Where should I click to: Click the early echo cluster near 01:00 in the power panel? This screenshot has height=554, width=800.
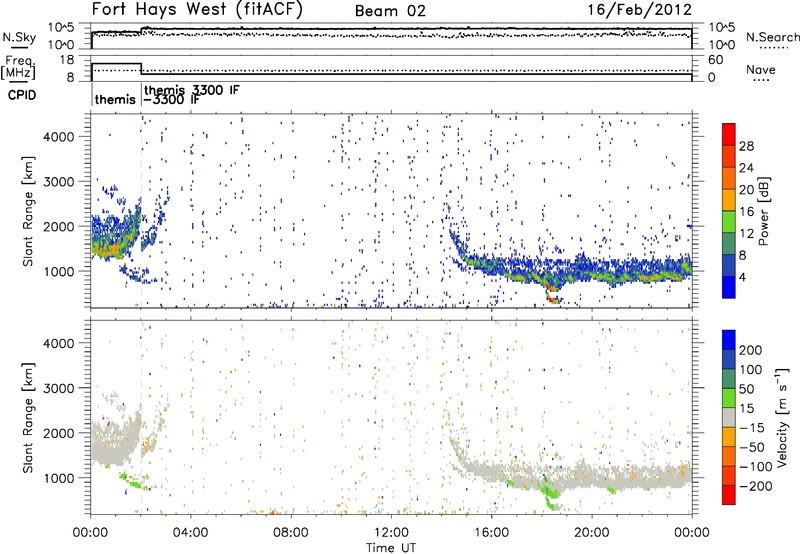coord(115,236)
